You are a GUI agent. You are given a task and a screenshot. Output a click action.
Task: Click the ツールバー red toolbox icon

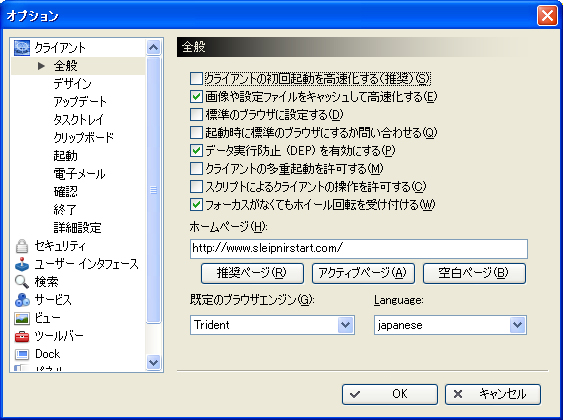click(x=22, y=336)
